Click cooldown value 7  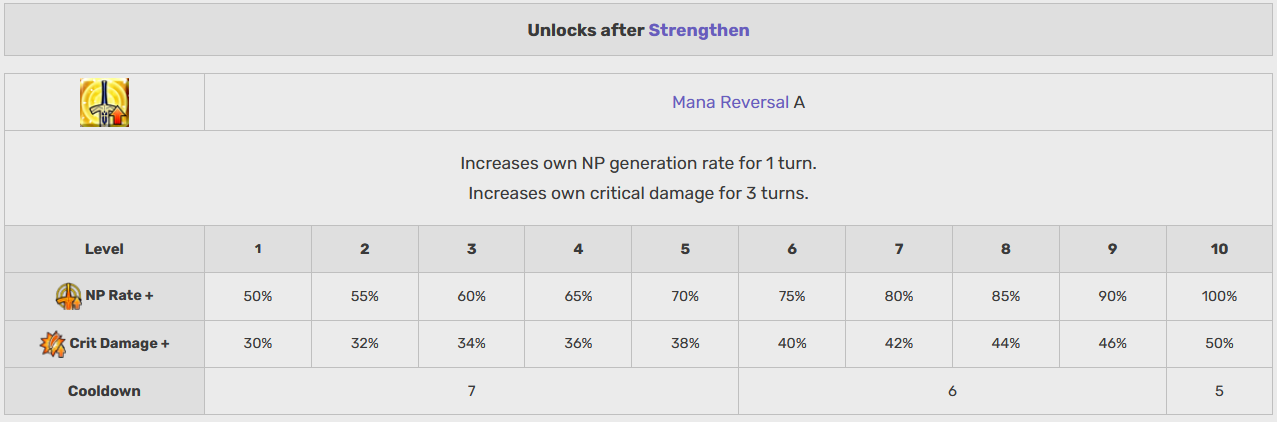[x=471, y=391]
